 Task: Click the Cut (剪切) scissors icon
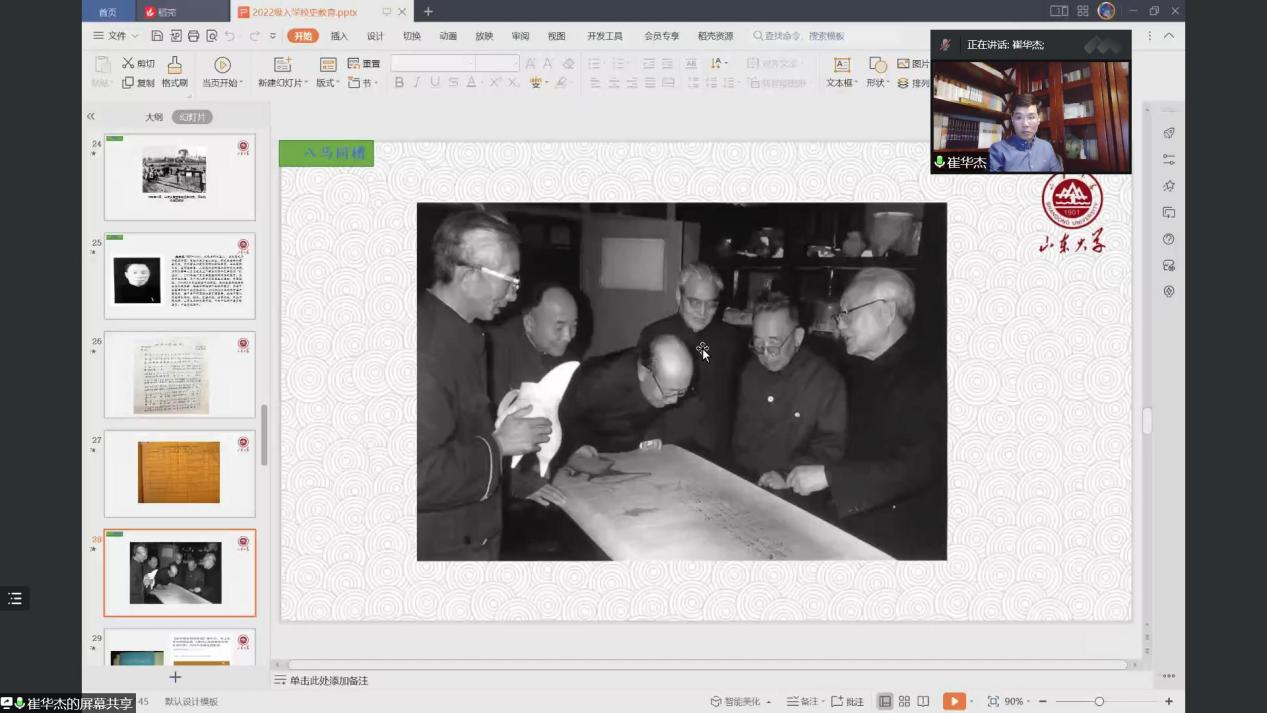point(129,63)
